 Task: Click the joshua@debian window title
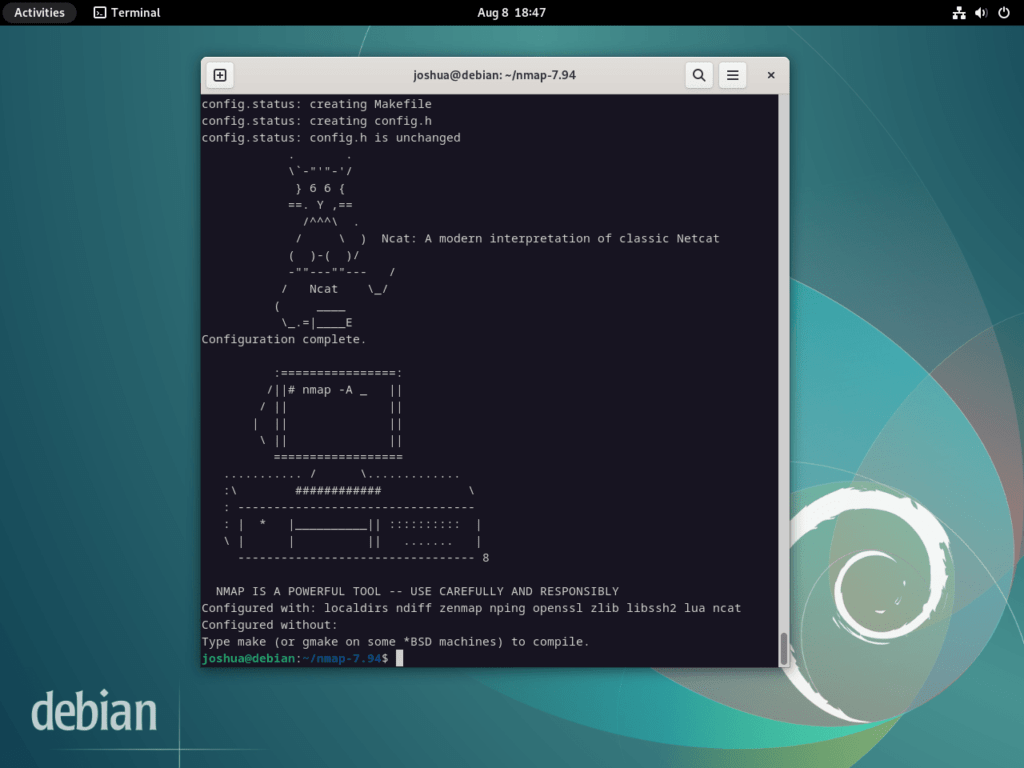494,74
